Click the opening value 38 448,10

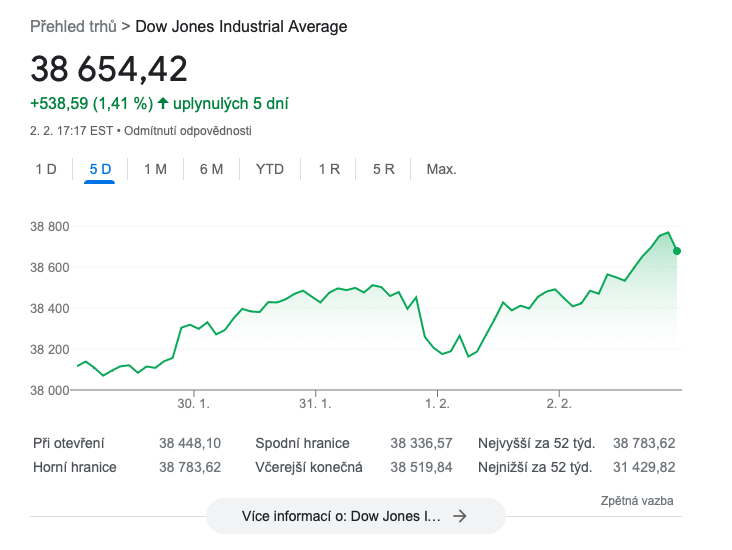point(190,443)
